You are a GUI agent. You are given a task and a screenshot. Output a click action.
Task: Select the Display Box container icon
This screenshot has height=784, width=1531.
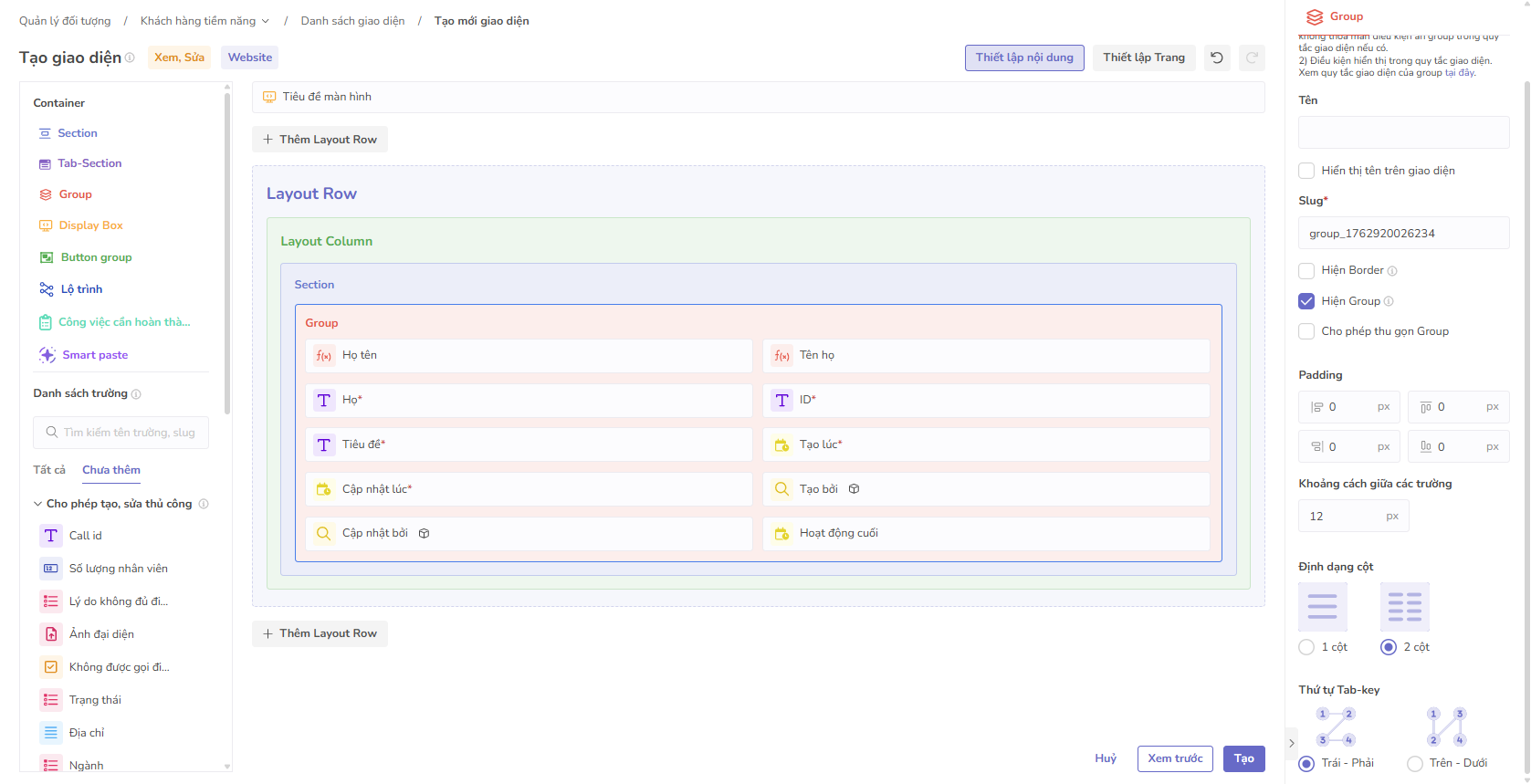(x=46, y=225)
